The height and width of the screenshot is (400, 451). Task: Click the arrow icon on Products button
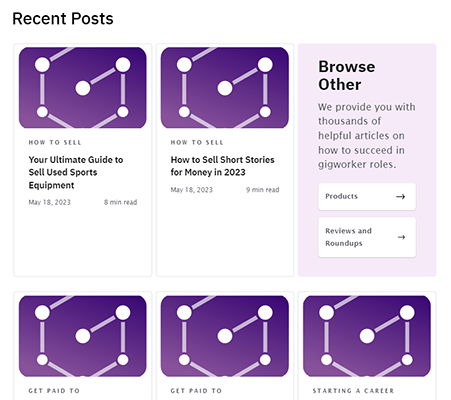point(400,197)
